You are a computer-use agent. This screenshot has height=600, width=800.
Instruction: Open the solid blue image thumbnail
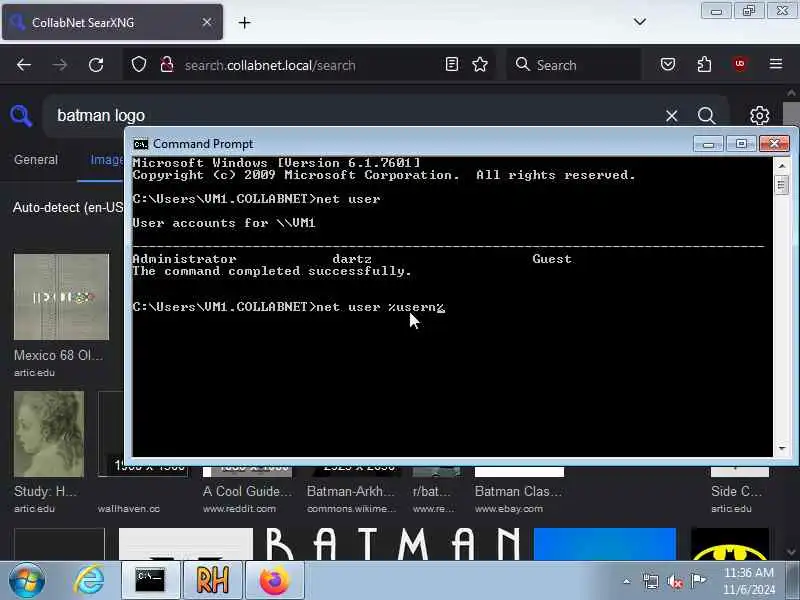tap(605, 544)
